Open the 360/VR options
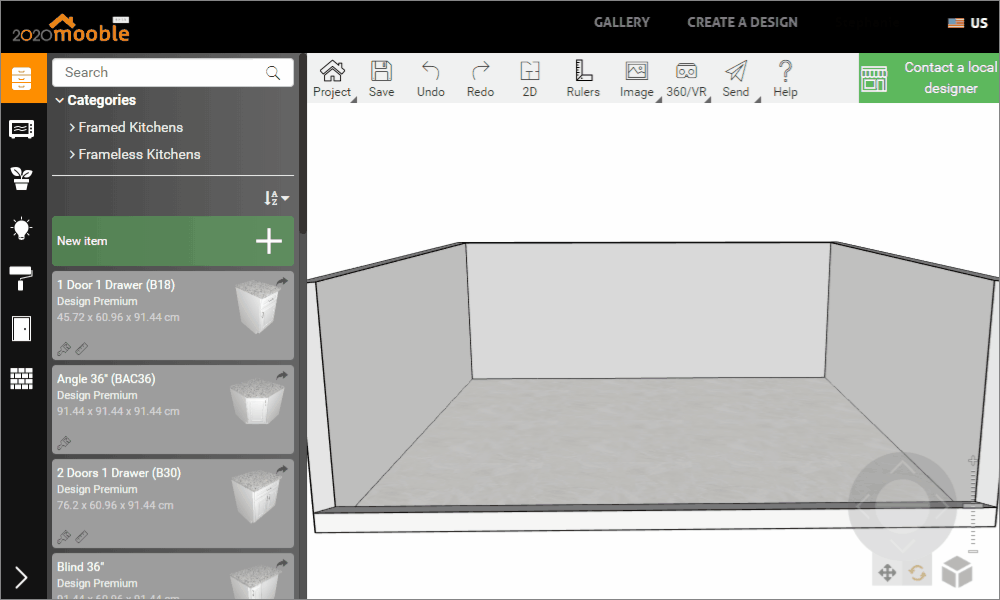This screenshot has width=1000, height=600. 687,79
